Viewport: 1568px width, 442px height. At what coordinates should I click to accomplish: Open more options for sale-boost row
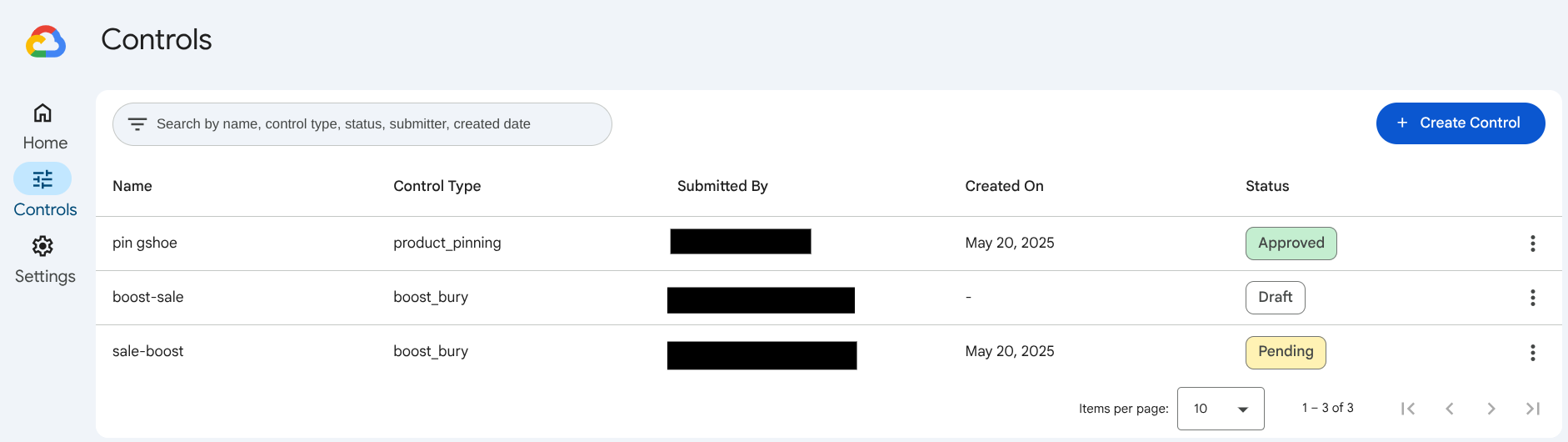[x=1532, y=353]
